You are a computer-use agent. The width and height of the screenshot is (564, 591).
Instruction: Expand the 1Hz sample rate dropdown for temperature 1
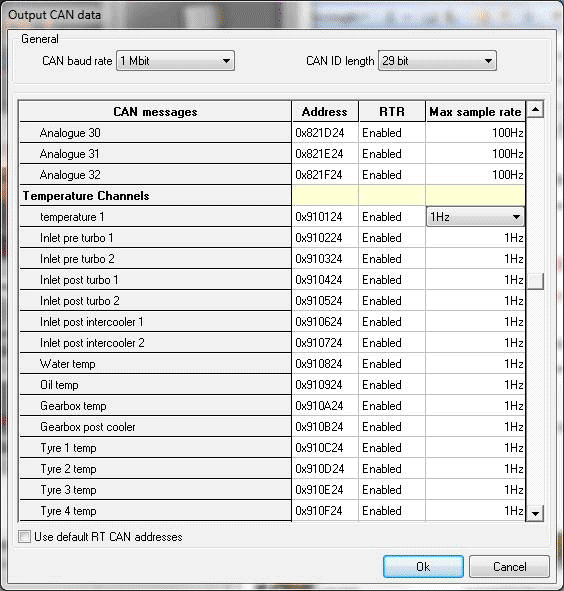(x=516, y=217)
